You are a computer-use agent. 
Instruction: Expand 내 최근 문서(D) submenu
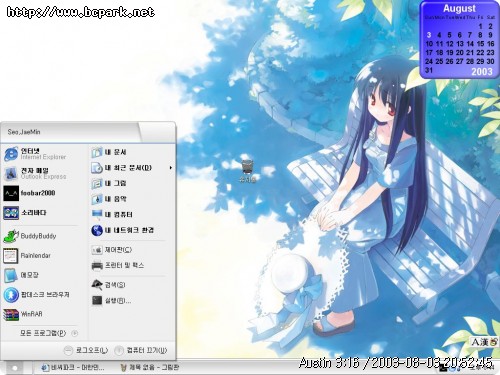click(132, 168)
